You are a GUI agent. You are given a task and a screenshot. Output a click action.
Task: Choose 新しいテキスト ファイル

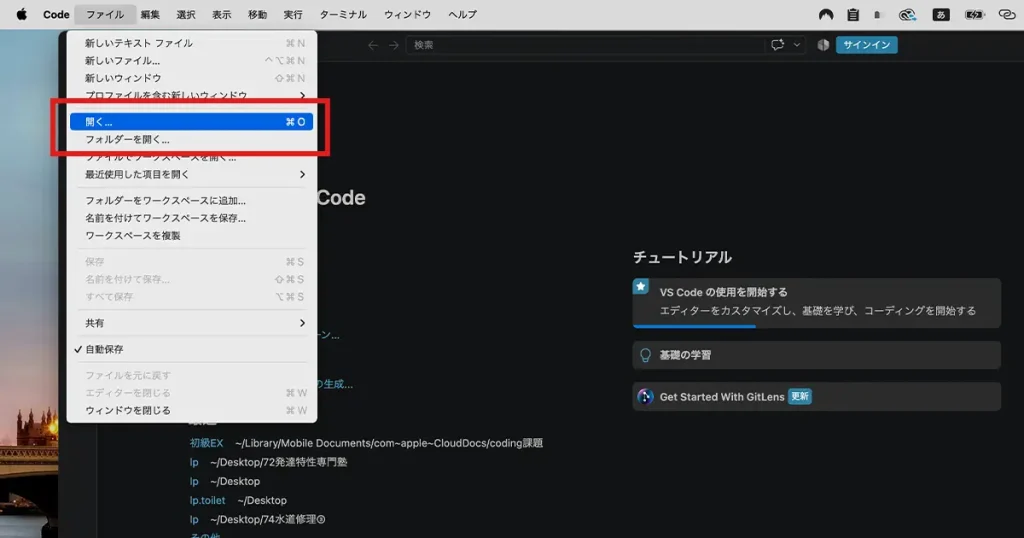(192, 43)
